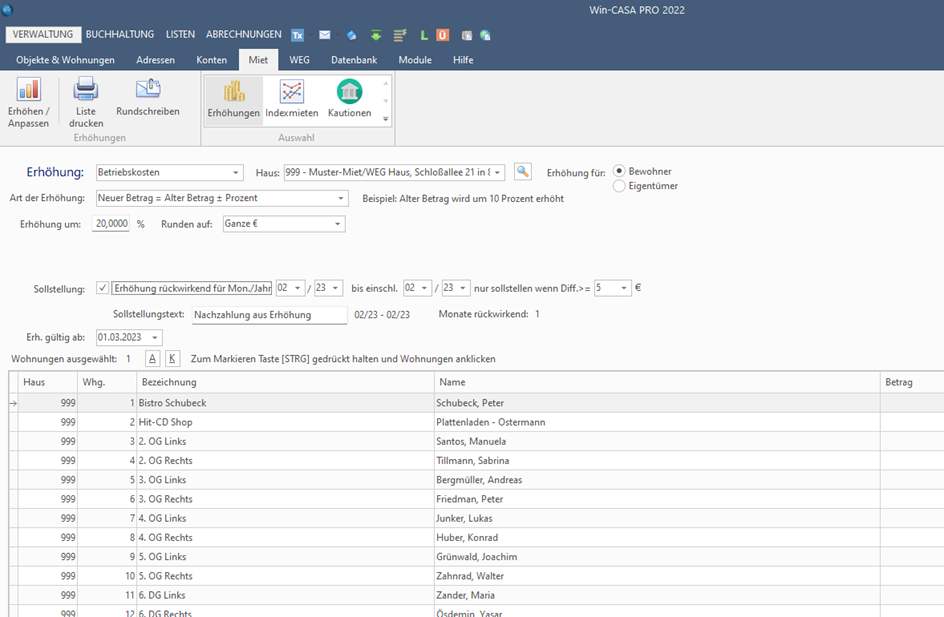Select the Bewohner radio button
Viewport: 944px width, 617px height.
[x=619, y=171]
